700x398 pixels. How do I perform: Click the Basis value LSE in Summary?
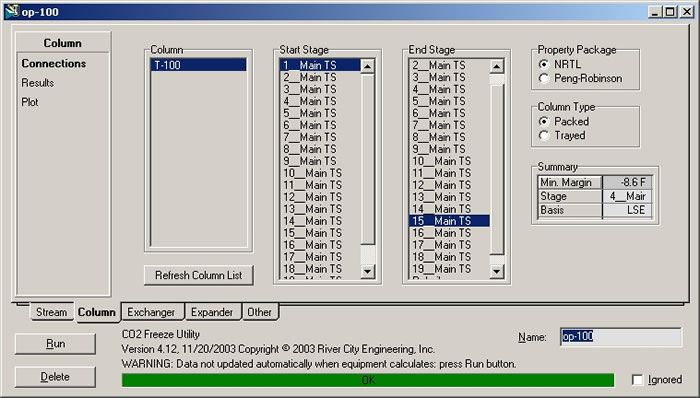(628, 210)
